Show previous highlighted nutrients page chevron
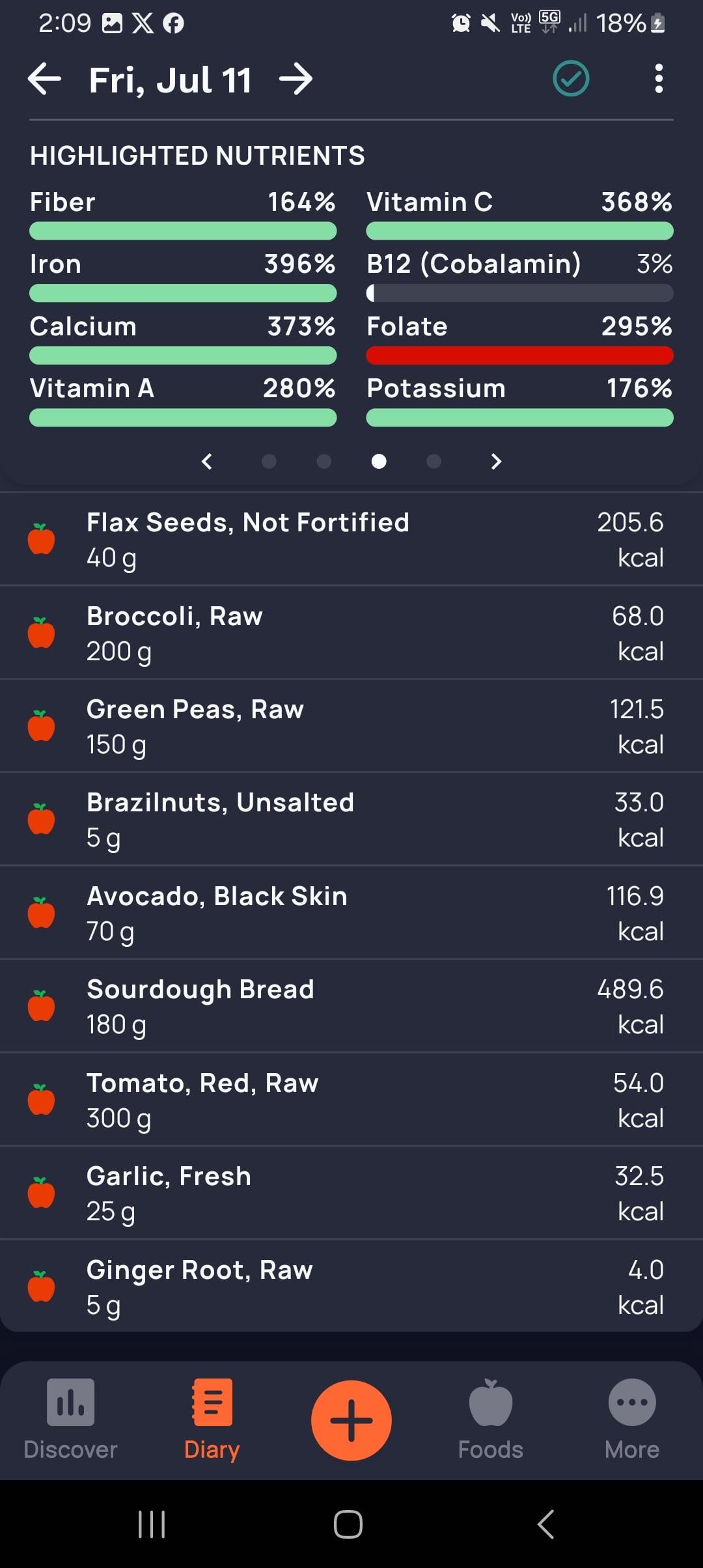 (x=207, y=462)
